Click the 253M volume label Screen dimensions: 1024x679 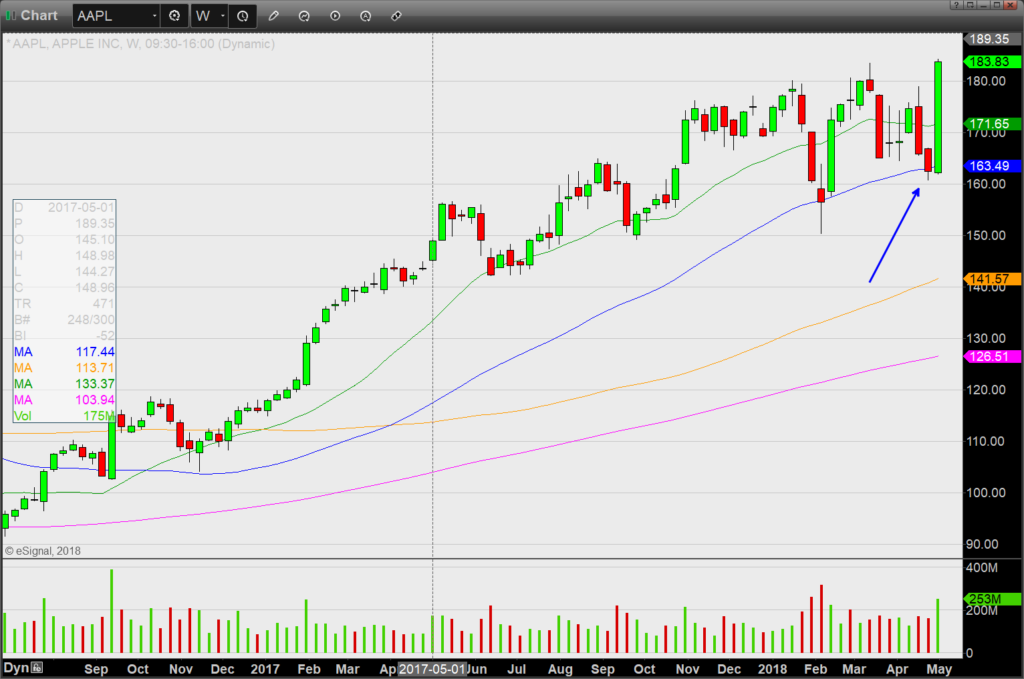pos(992,599)
